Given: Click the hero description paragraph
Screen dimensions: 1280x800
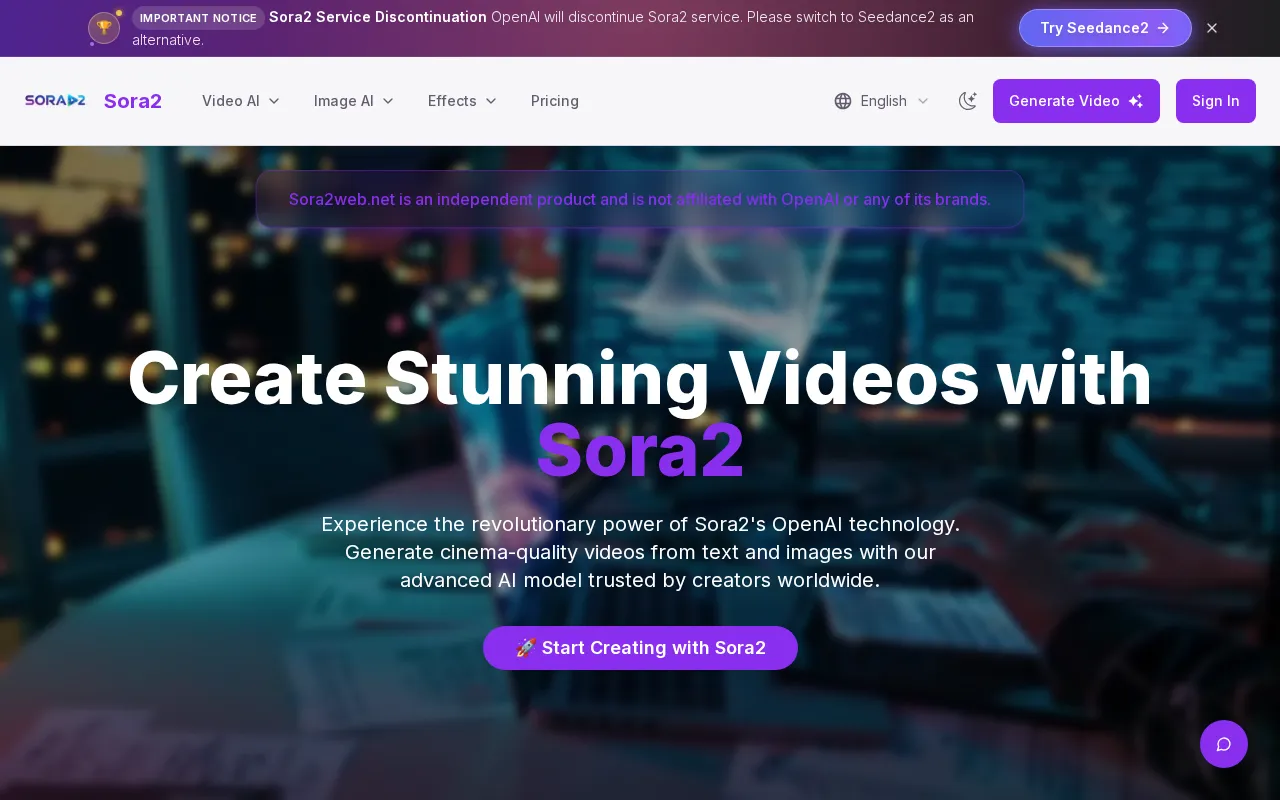Looking at the screenshot, I should [x=640, y=552].
